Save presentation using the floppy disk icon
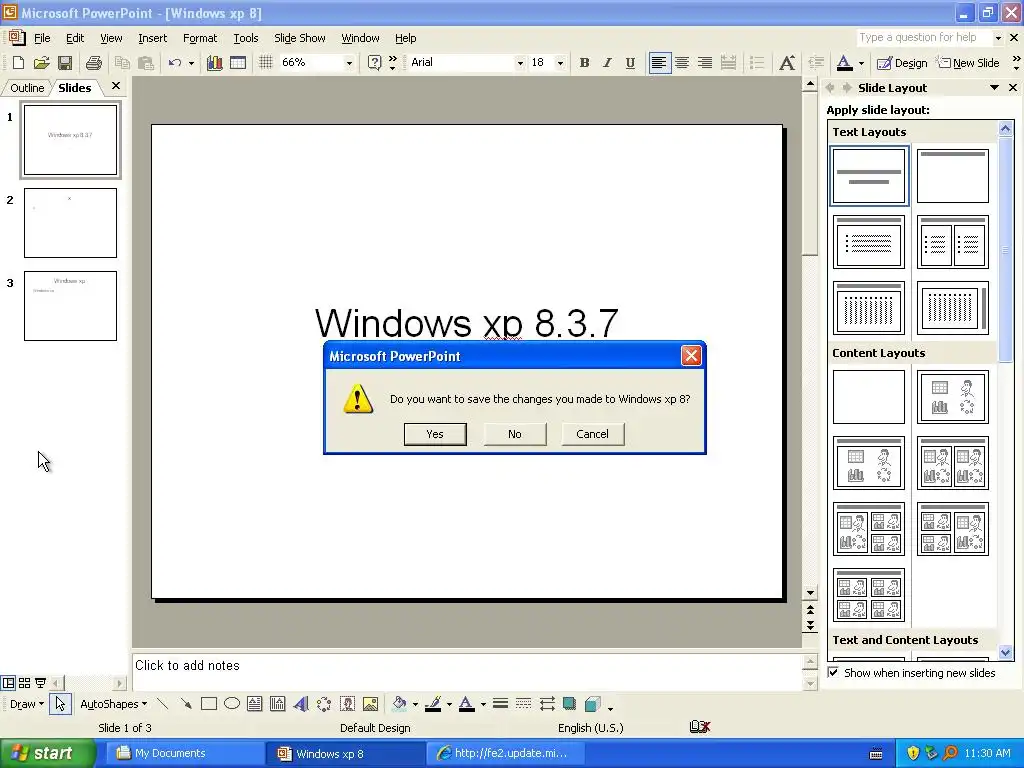The image size is (1024, 768). (x=65, y=63)
